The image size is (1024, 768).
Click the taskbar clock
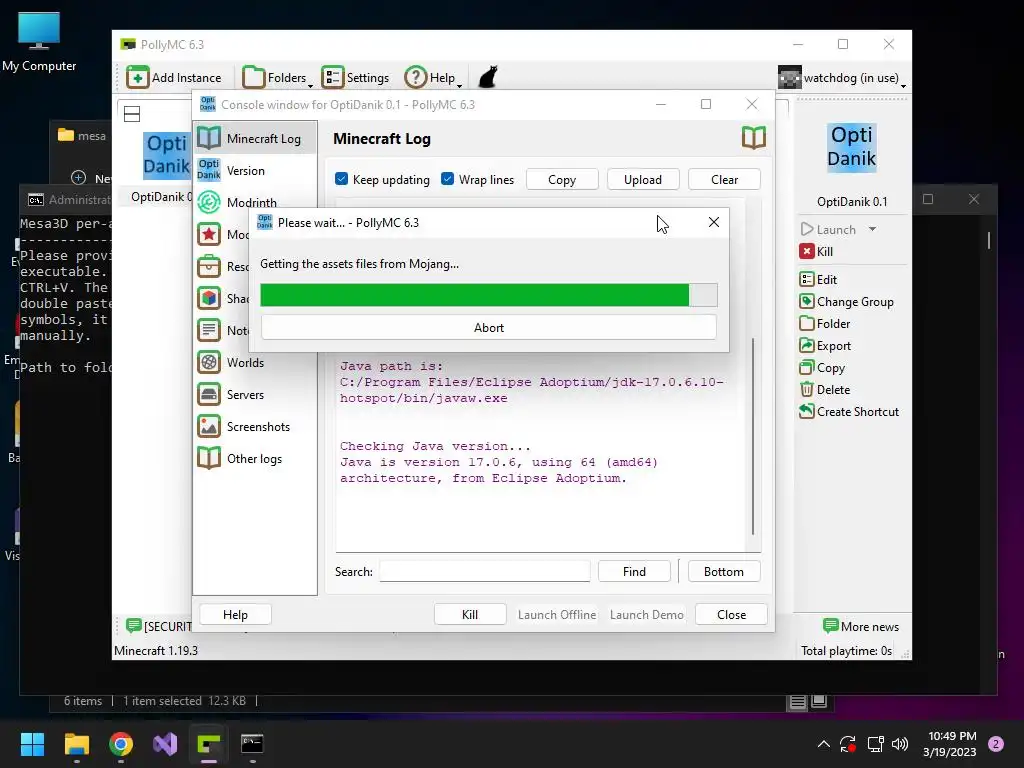click(951, 744)
